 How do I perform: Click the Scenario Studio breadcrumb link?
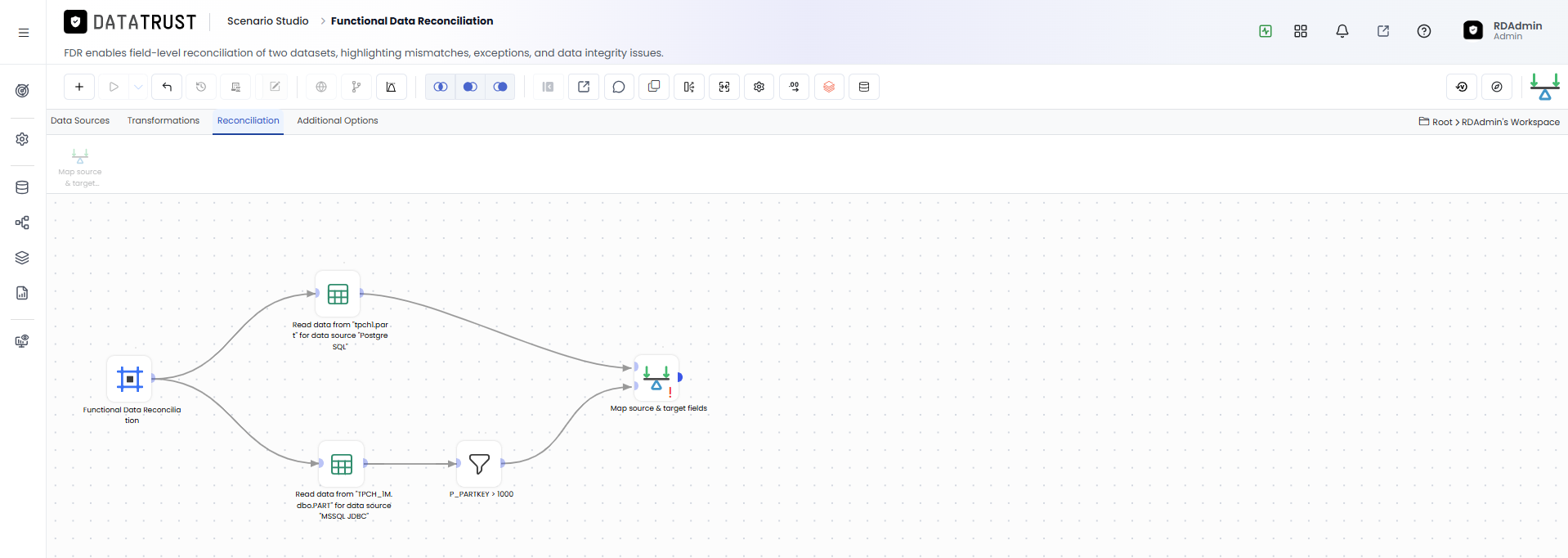tap(268, 21)
